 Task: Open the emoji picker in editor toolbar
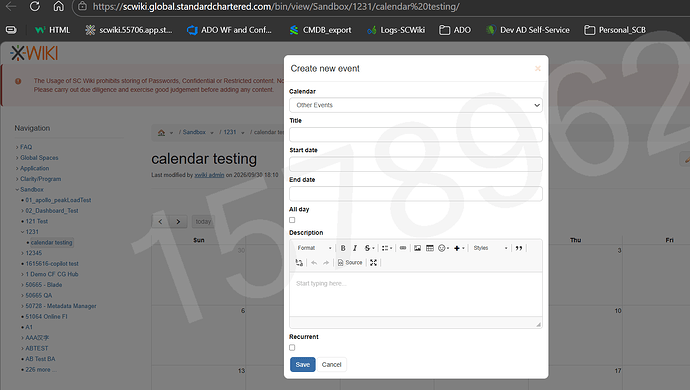(443, 248)
